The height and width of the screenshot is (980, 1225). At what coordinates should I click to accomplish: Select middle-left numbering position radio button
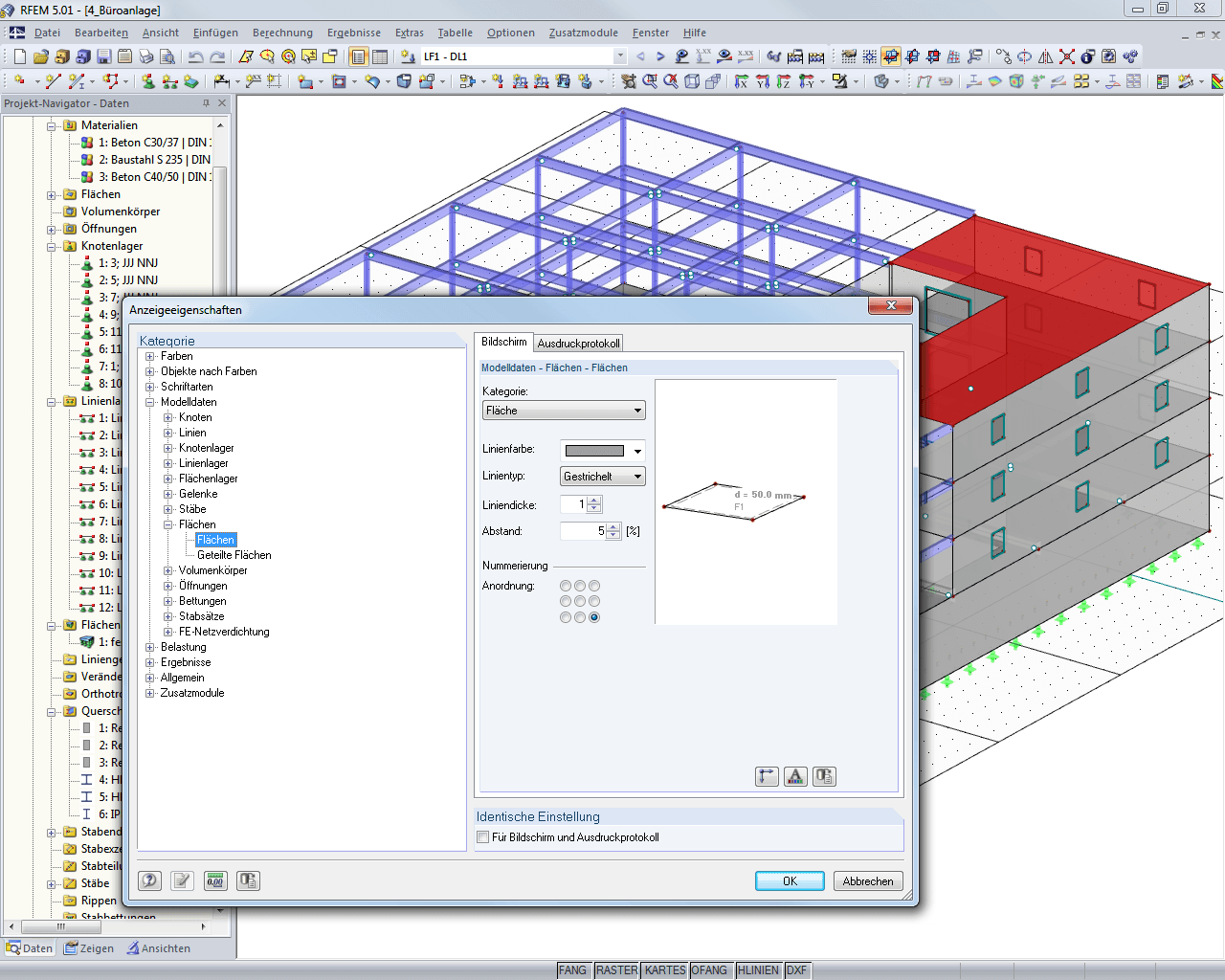[566, 601]
